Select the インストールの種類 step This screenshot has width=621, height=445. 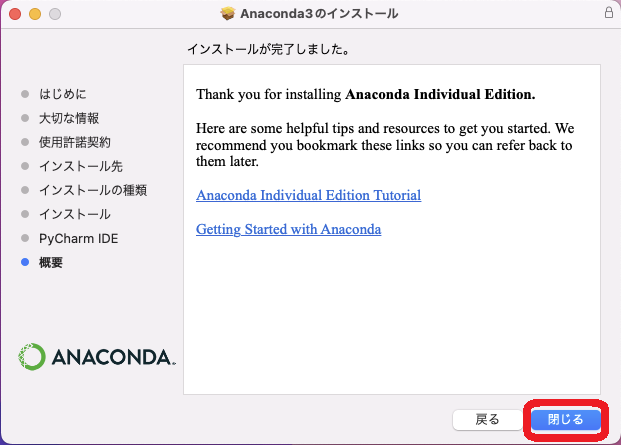[x=93, y=190]
